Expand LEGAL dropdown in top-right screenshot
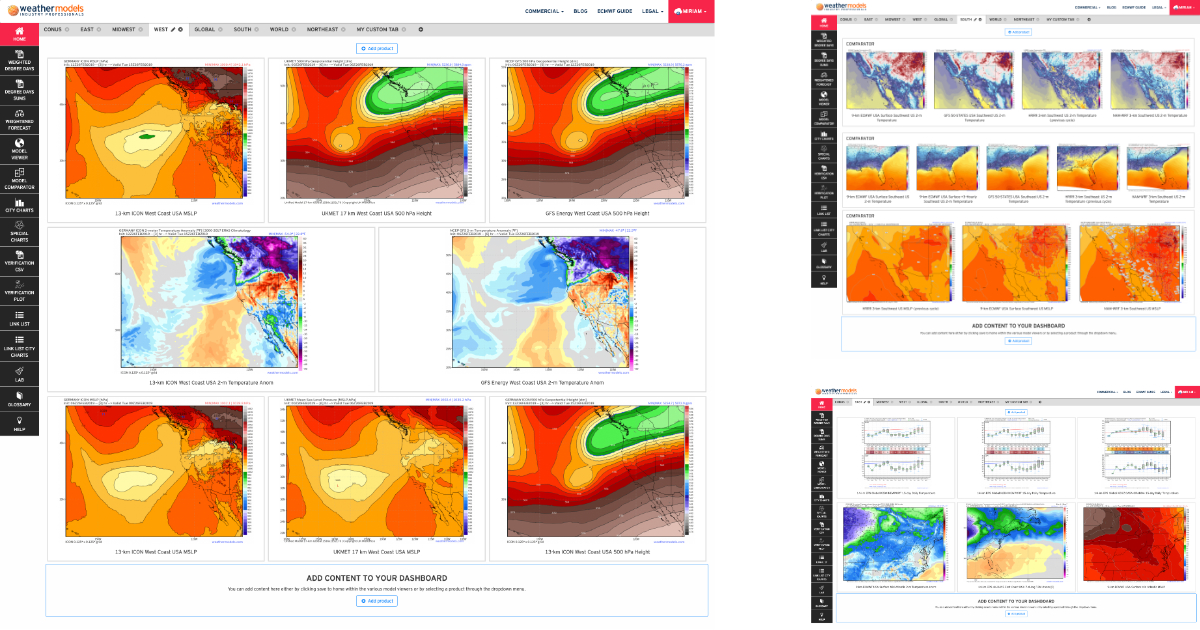Screen dimensions: 1200x630 (1158, 7)
